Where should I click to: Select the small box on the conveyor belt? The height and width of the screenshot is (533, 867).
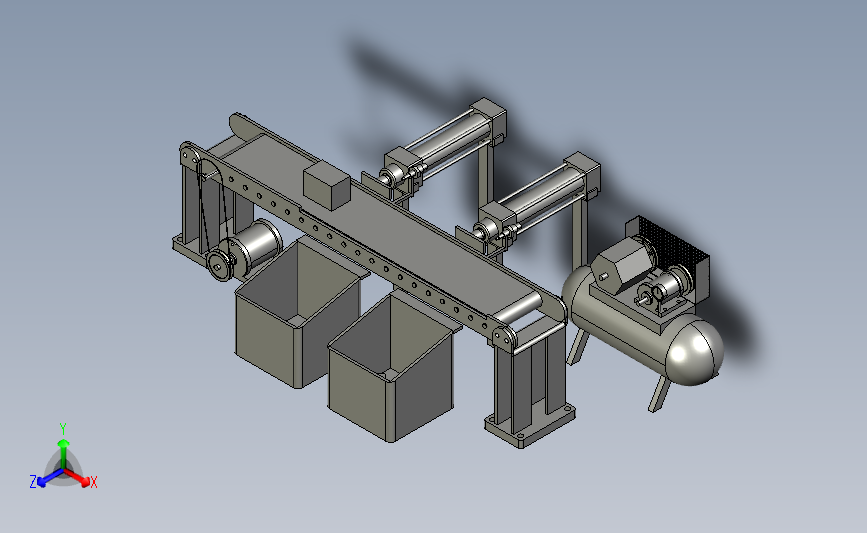[x=327, y=186]
